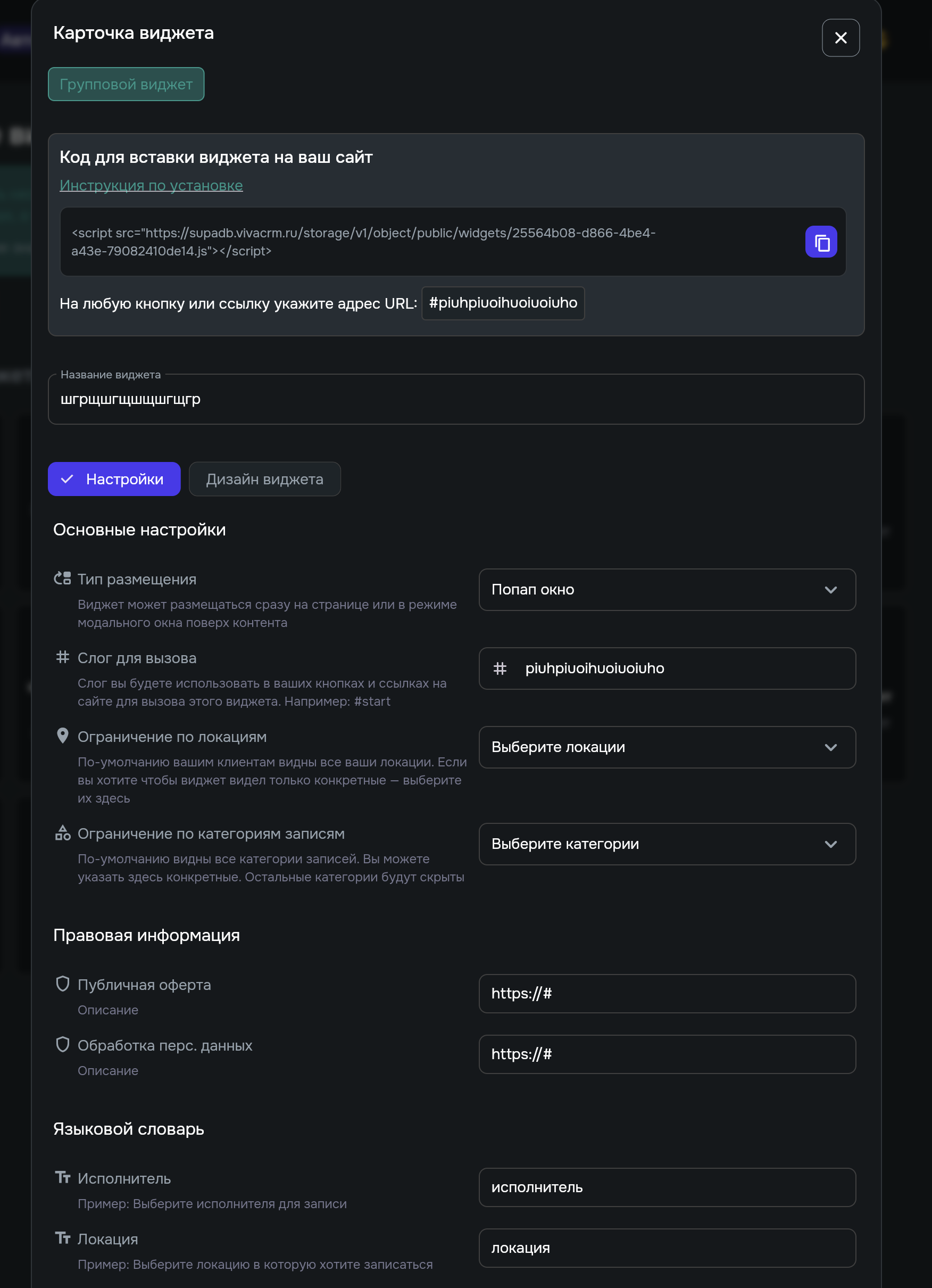This screenshot has height=1288, width=932.
Task: Click the shield icon for personal data
Action: coord(62,1044)
